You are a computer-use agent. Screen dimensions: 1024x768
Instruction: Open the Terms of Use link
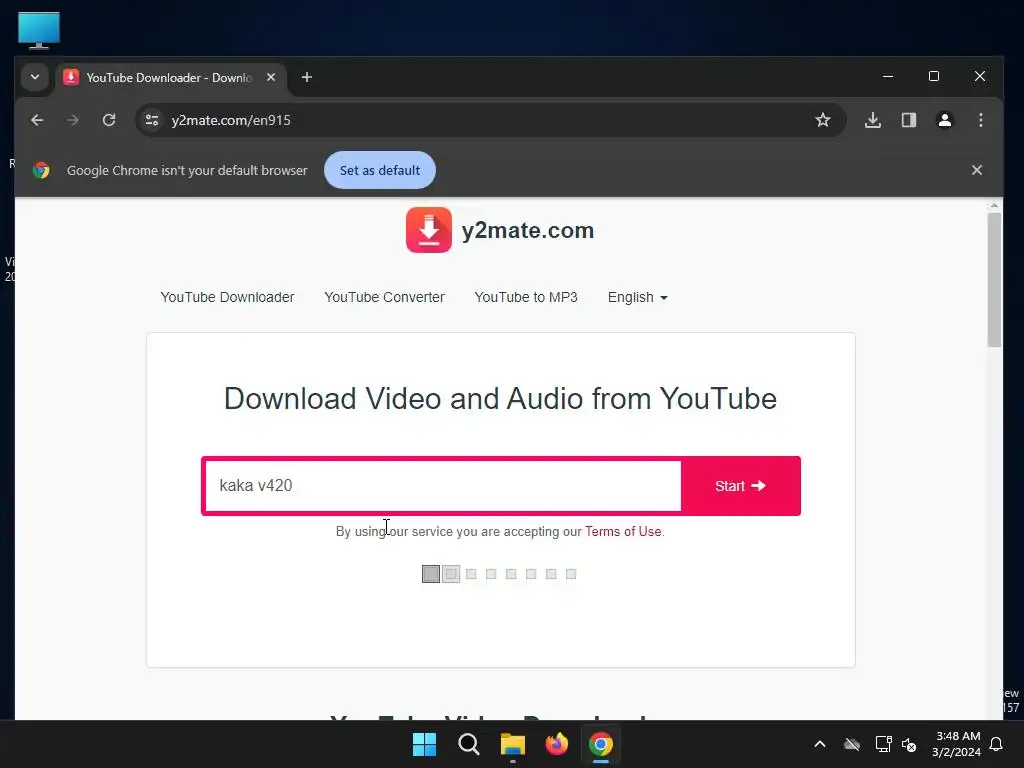622,532
